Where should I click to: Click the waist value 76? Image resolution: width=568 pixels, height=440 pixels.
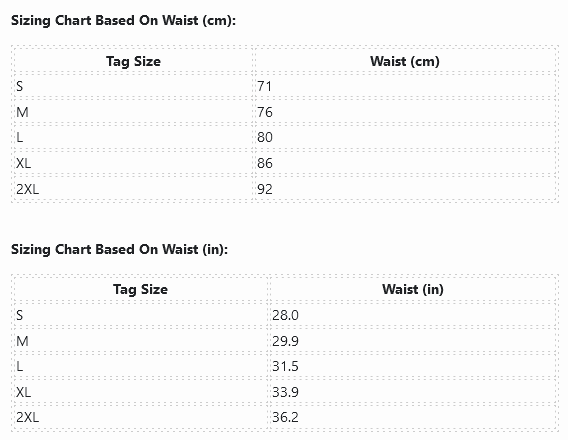click(x=264, y=112)
